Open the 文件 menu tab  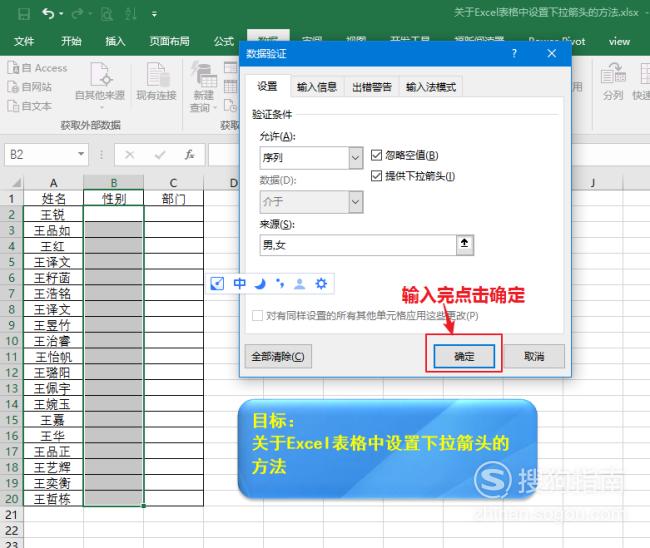24,41
